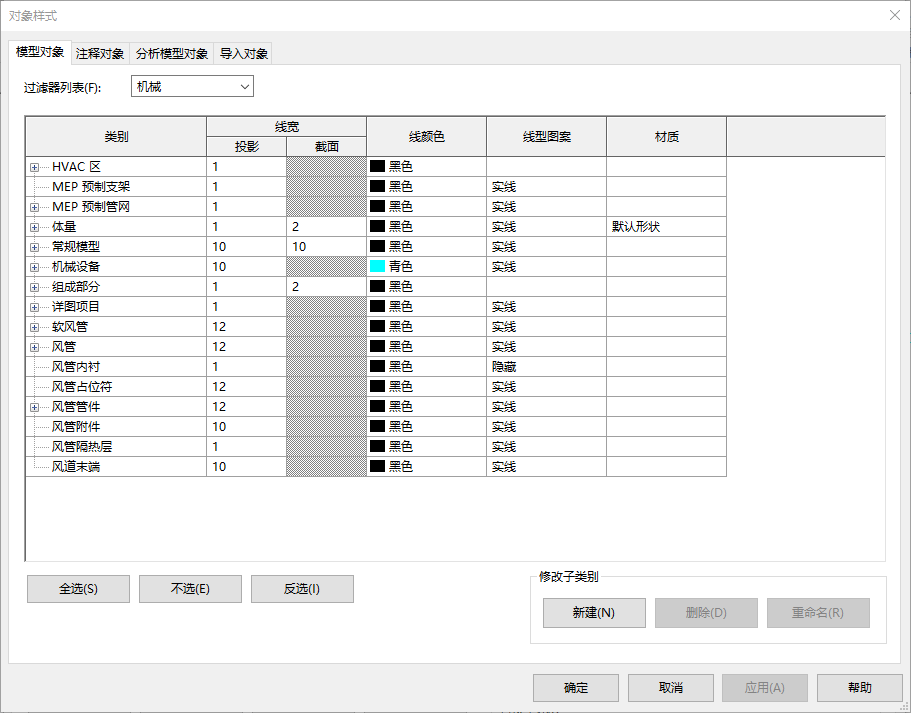
Task: Create a new subcategory with 新建(N)
Action: [x=594, y=612]
